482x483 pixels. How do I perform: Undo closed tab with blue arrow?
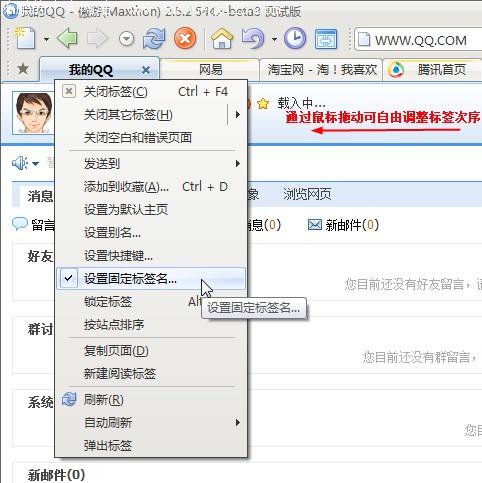253,38
